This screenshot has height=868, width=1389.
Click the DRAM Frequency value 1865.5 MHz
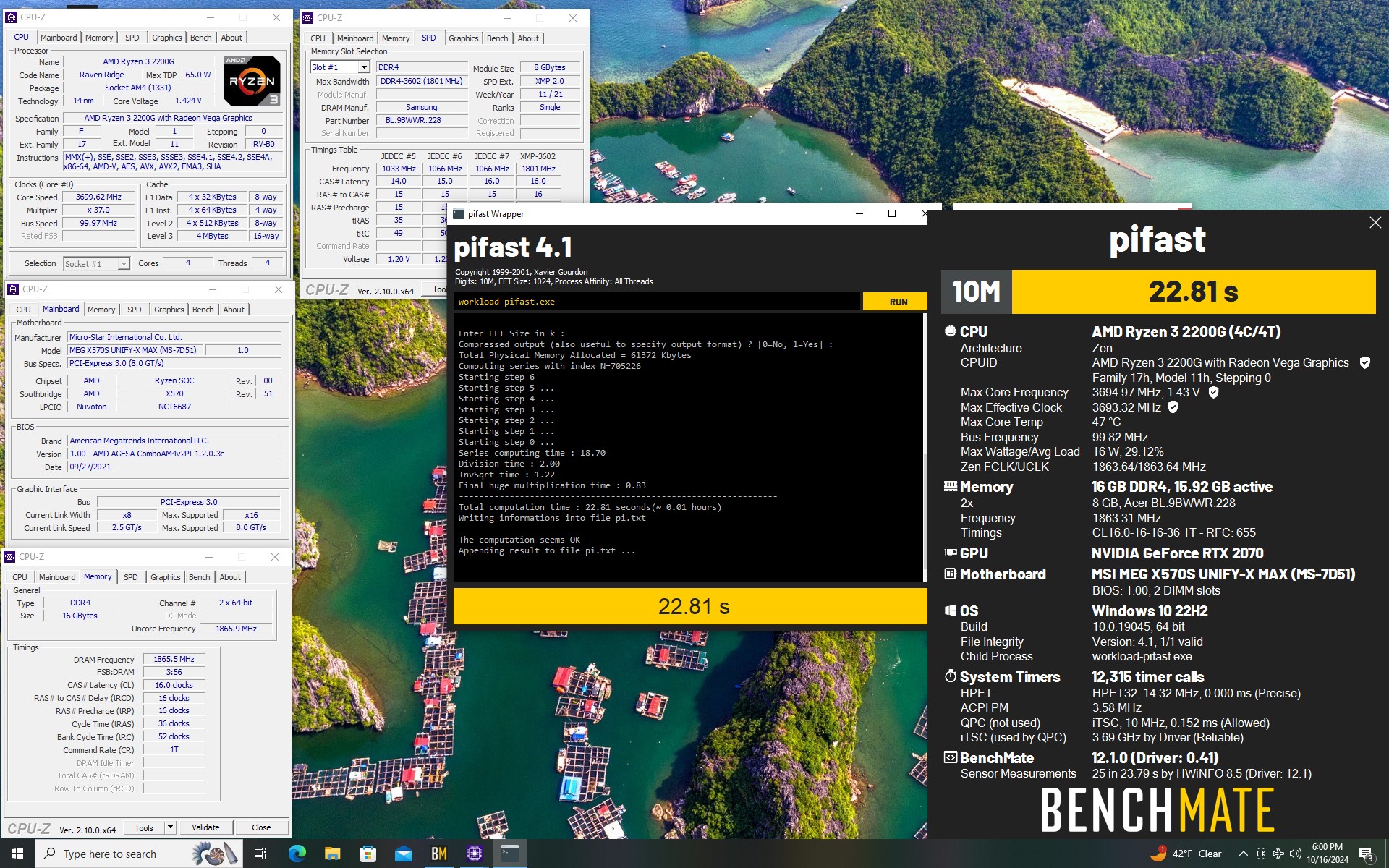click(174, 659)
